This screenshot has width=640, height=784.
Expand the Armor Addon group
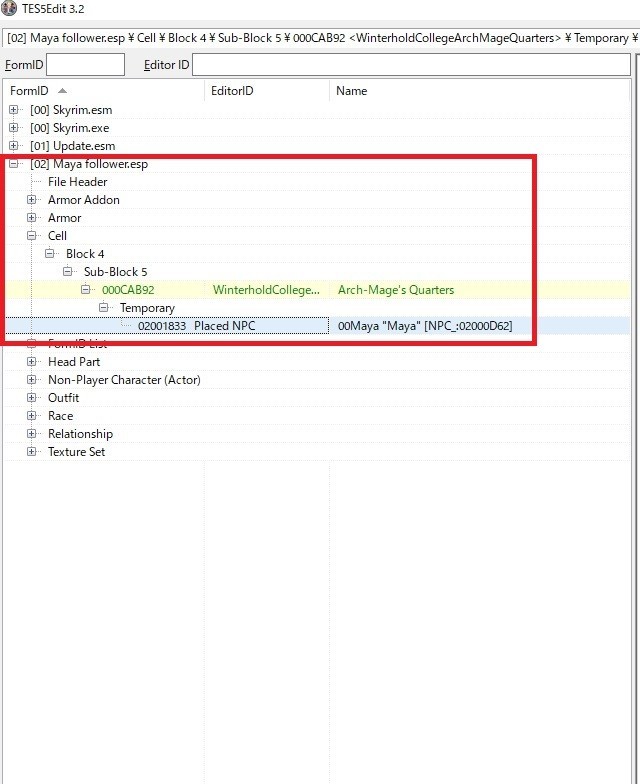tap(32, 200)
